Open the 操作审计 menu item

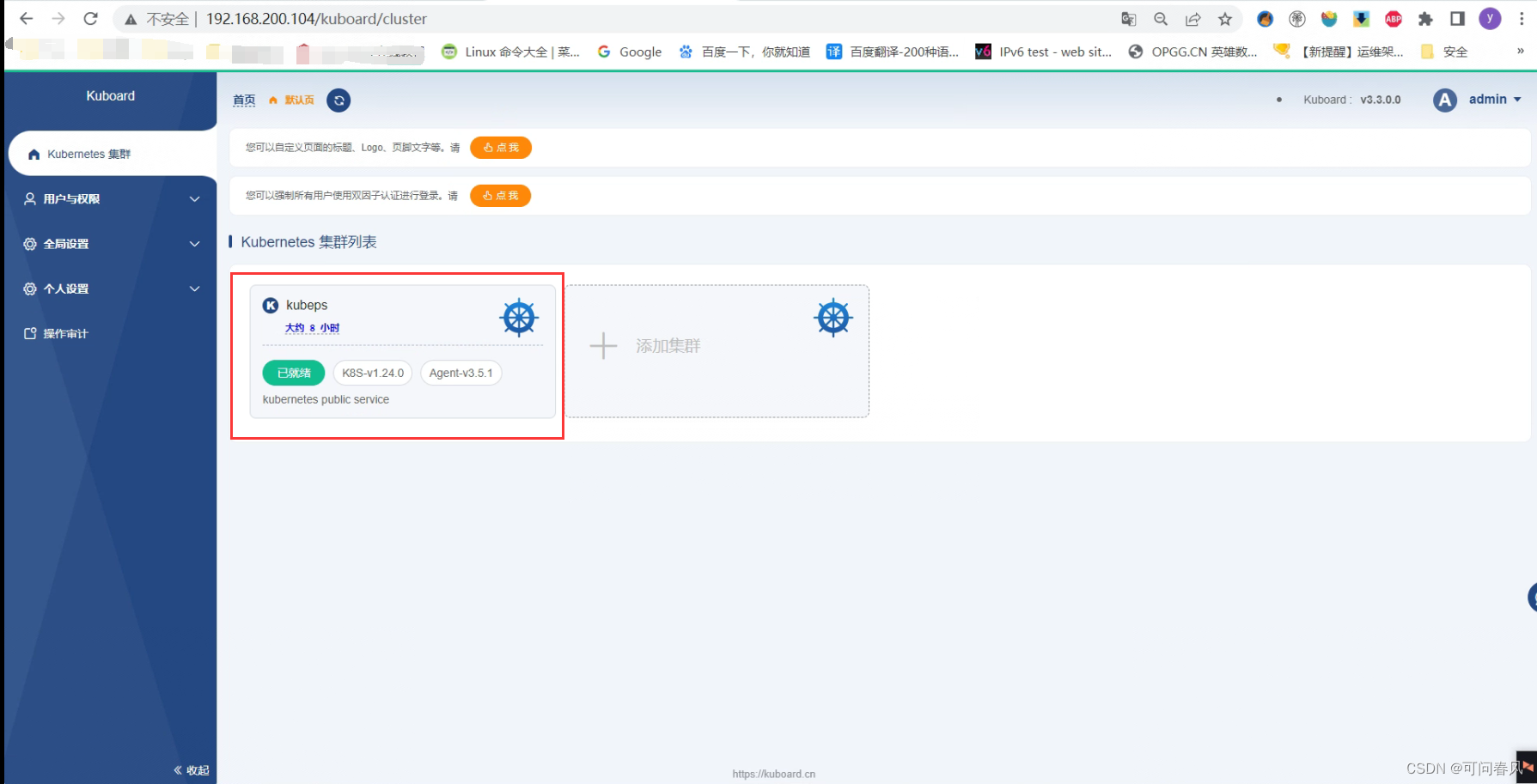coord(112,333)
